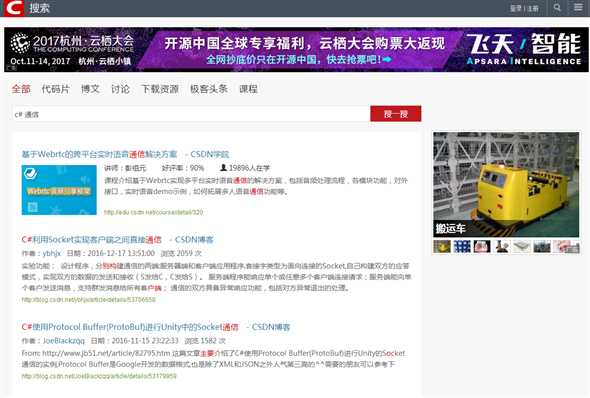Open the 2017 Hangzhou Computing Conference banner
590x398 pixels.
click(x=296, y=49)
